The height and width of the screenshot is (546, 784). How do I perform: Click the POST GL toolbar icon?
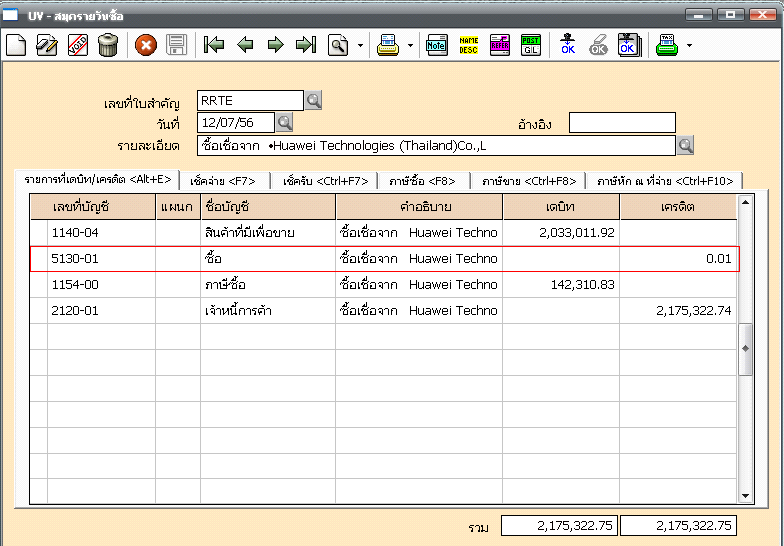(530, 45)
